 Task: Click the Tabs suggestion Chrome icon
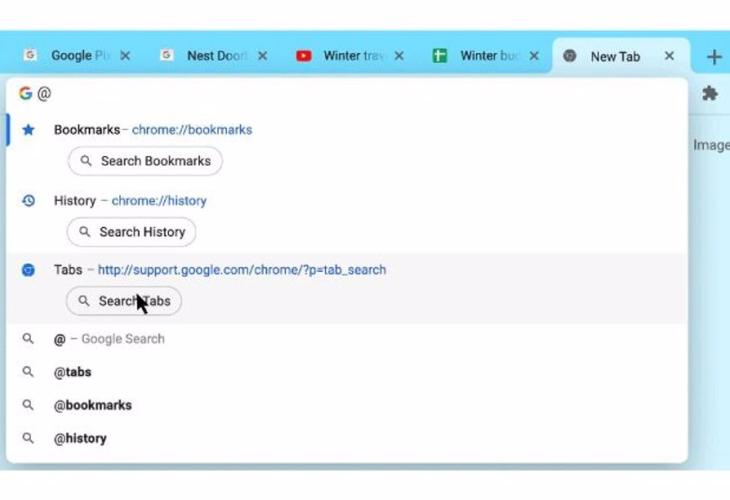tap(29, 270)
